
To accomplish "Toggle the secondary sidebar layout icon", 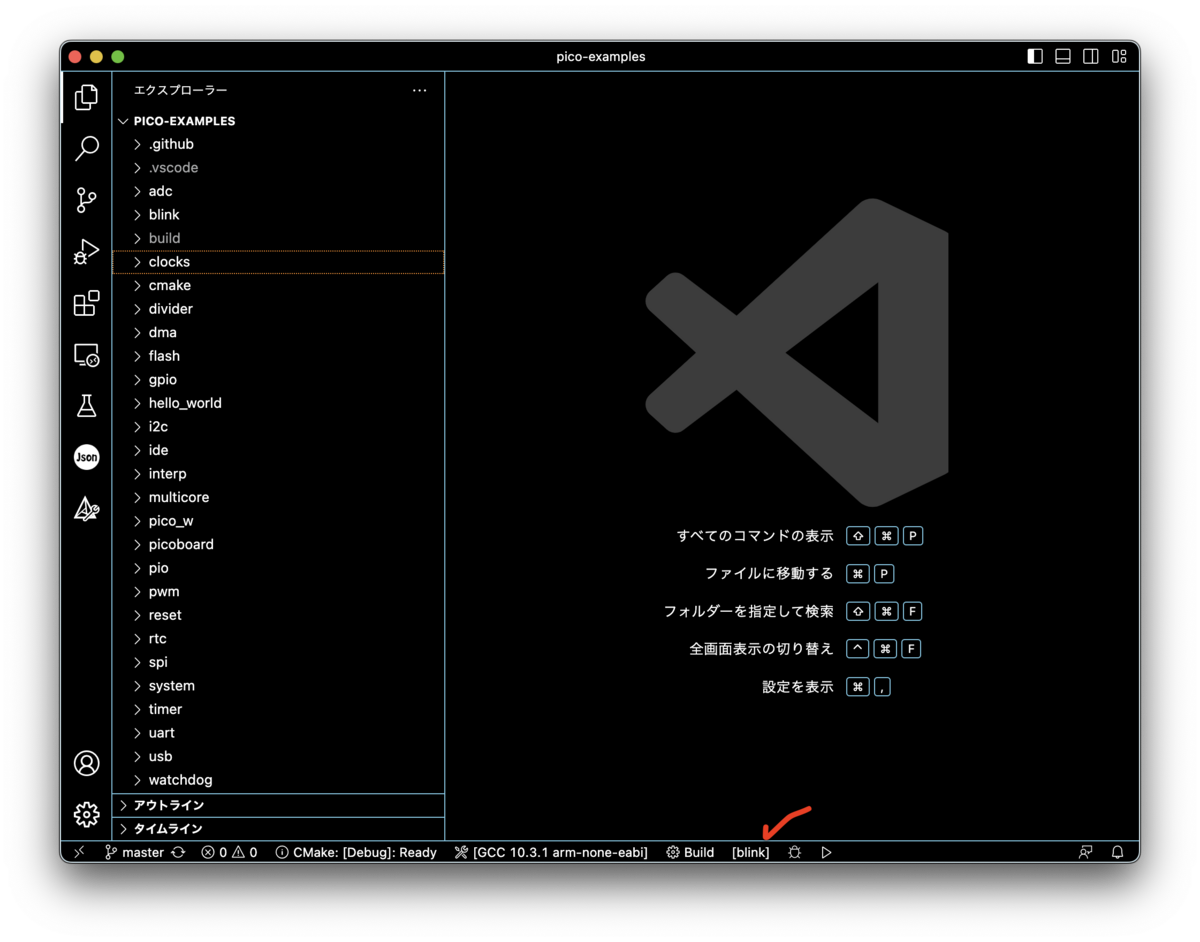I will [1091, 56].
